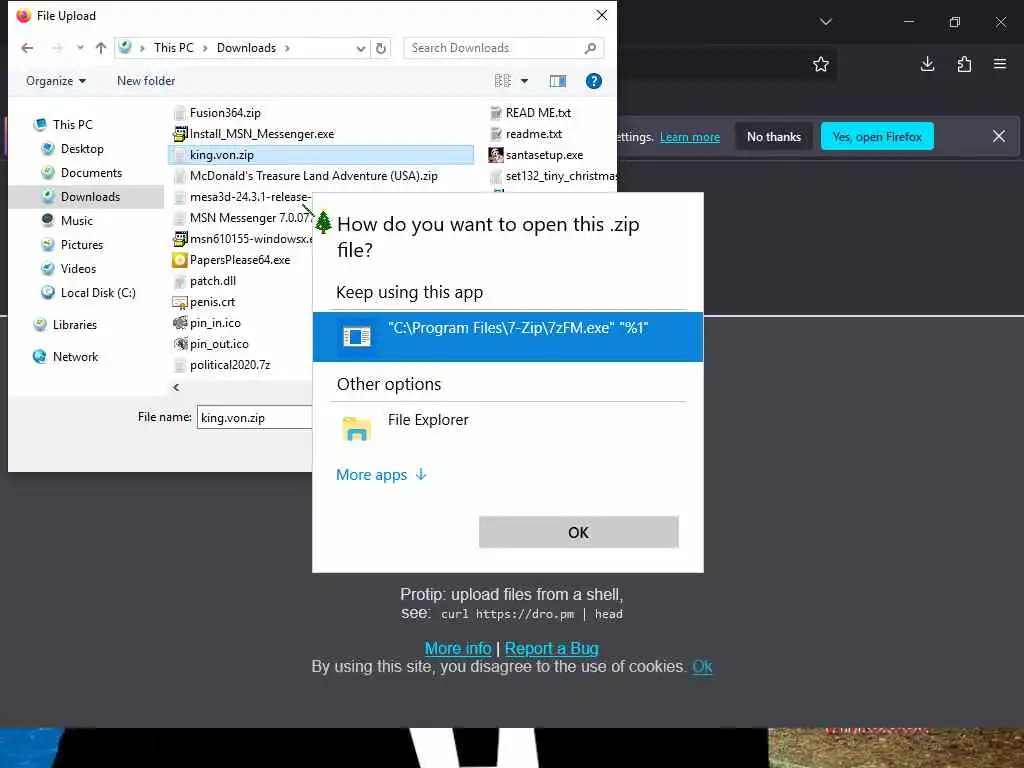Go back in File Upload dialog
Viewport: 1024px width, 768px height.
tap(27, 48)
